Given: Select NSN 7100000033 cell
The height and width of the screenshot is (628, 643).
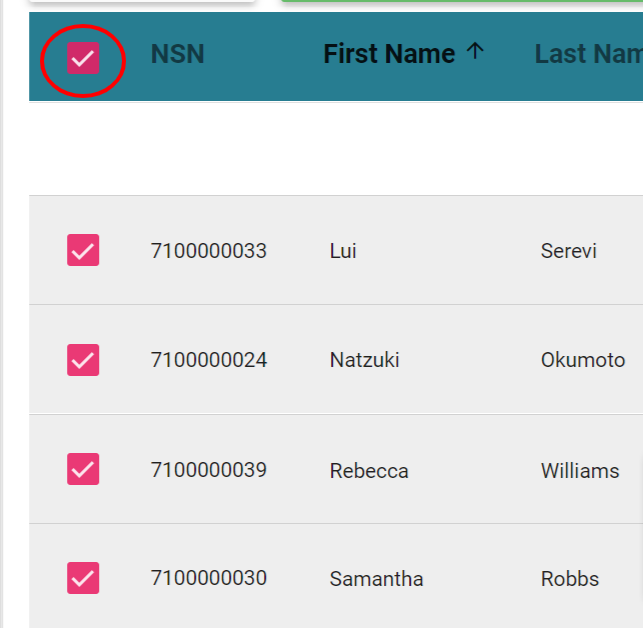Looking at the screenshot, I should [209, 251].
